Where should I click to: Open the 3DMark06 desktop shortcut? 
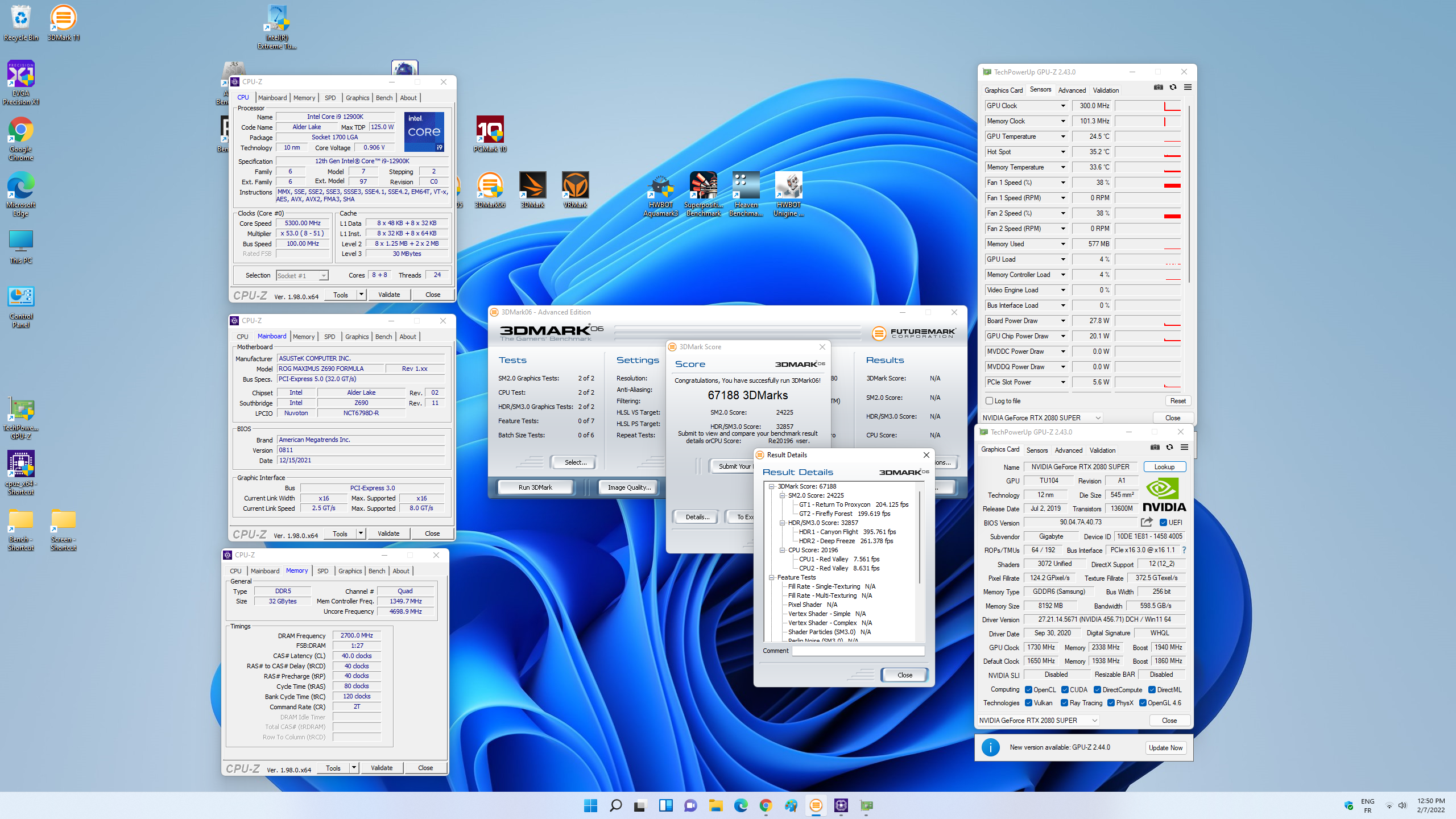coord(490,191)
